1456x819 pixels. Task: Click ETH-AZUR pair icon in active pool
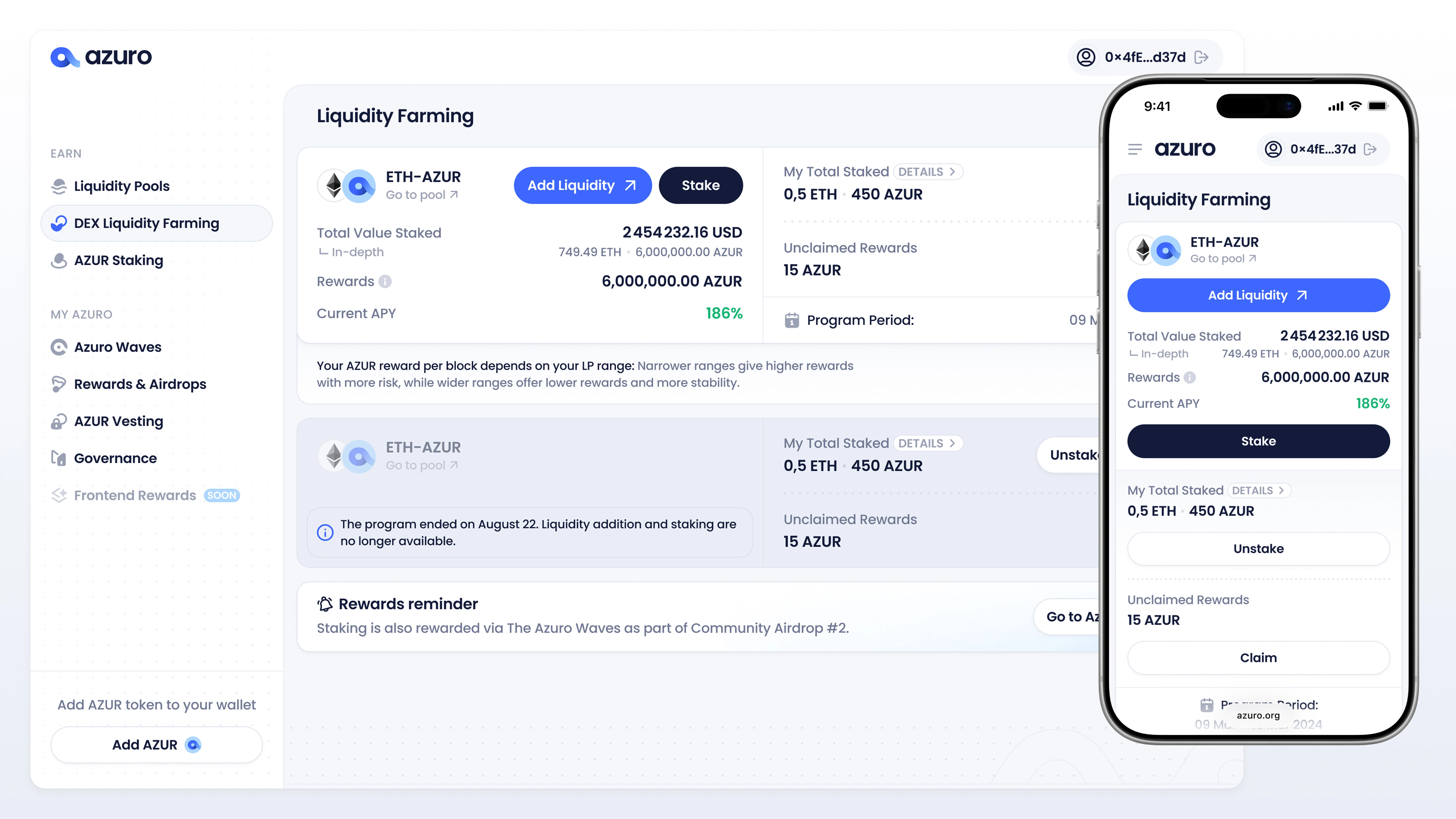tap(347, 185)
